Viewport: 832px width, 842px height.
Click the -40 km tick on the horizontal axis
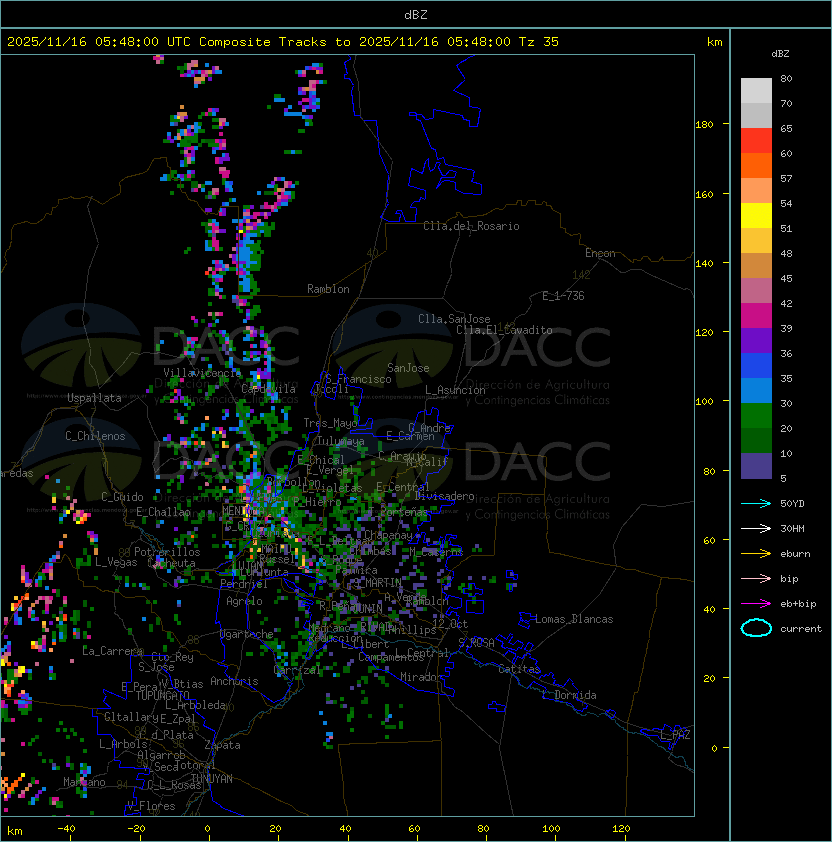tap(67, 829)
